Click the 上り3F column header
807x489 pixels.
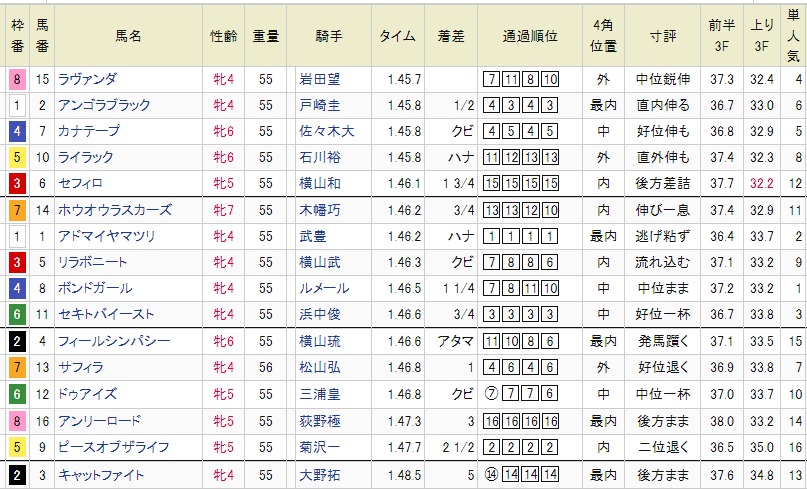(x=762, y=35)
